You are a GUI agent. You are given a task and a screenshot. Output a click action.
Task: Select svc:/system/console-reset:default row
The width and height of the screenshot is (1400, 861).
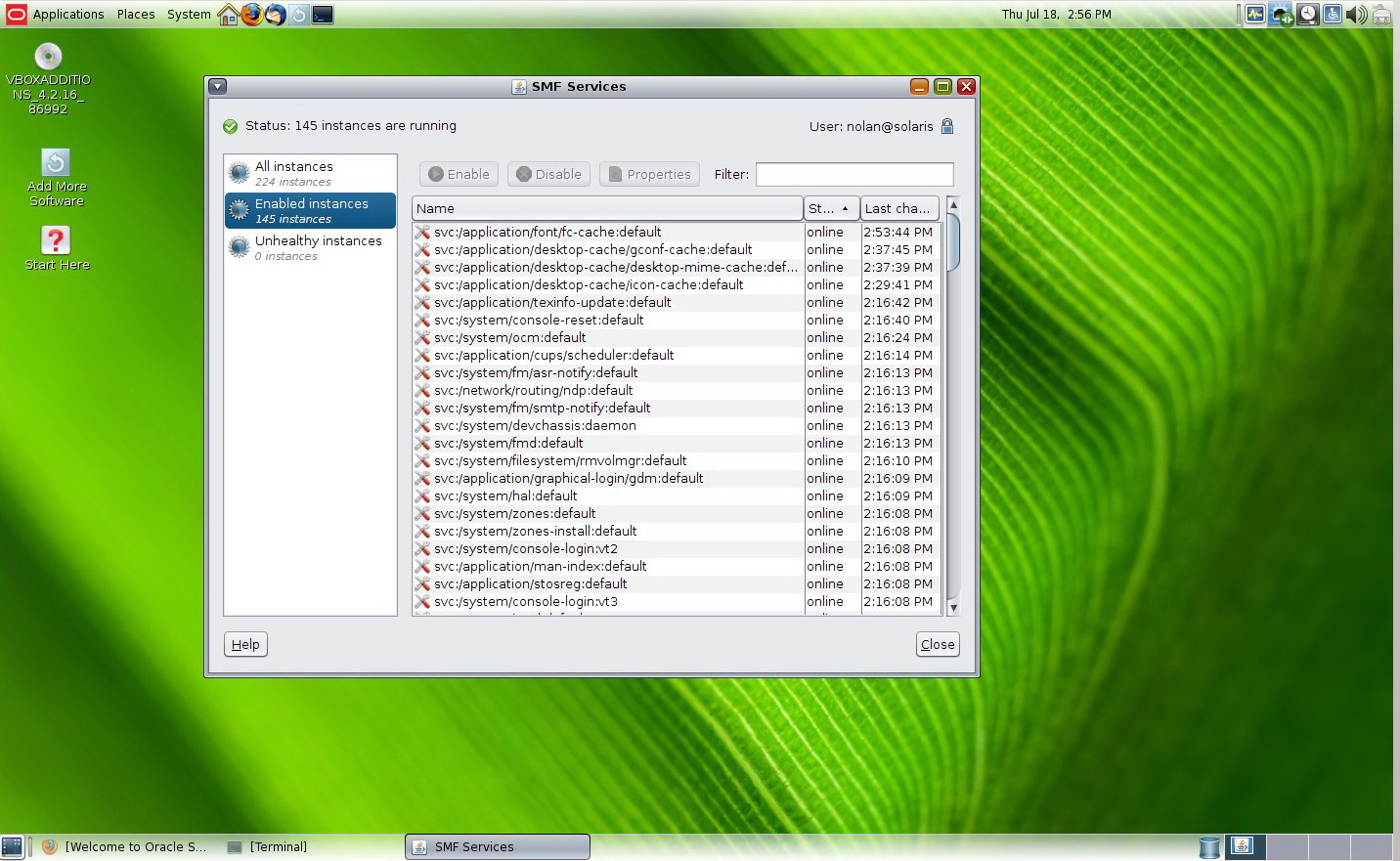676,320
